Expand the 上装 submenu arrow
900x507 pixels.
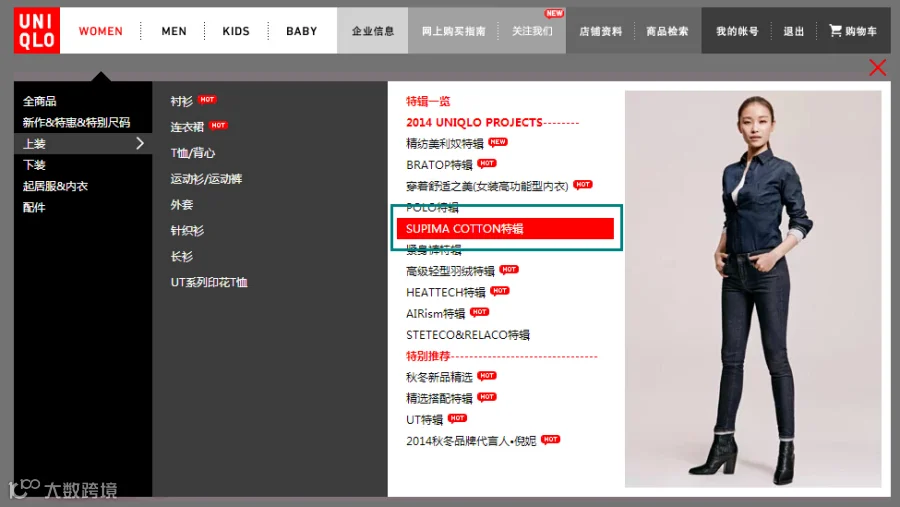140,144
